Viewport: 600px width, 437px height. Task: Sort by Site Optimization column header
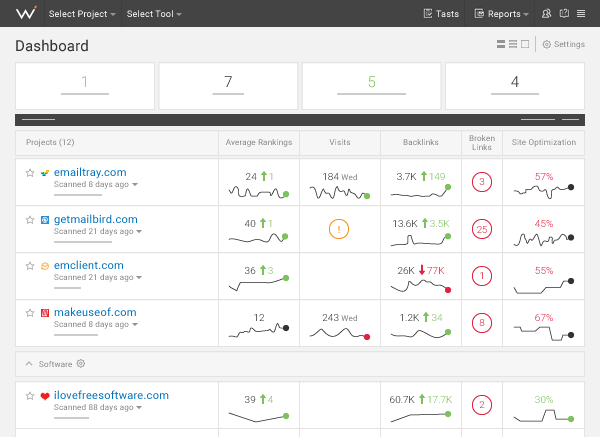544,142
